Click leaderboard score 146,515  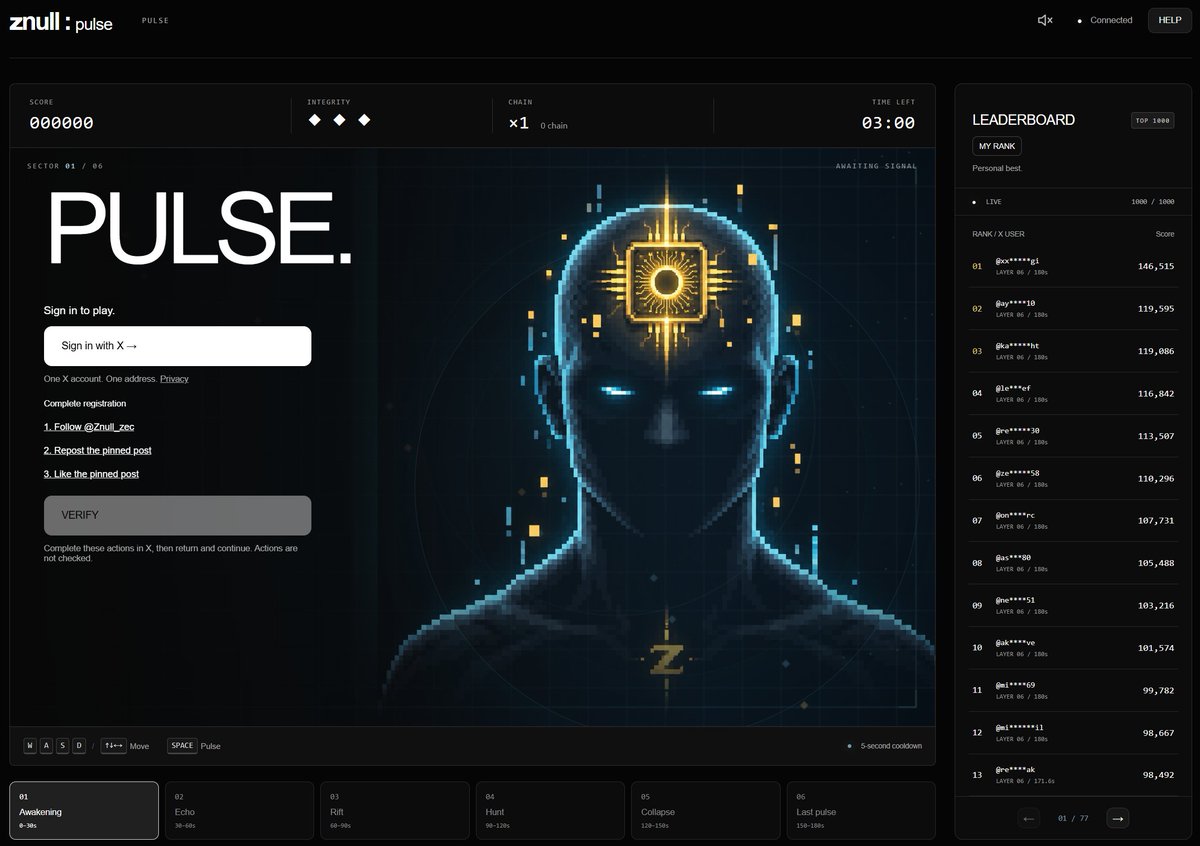1156,266
